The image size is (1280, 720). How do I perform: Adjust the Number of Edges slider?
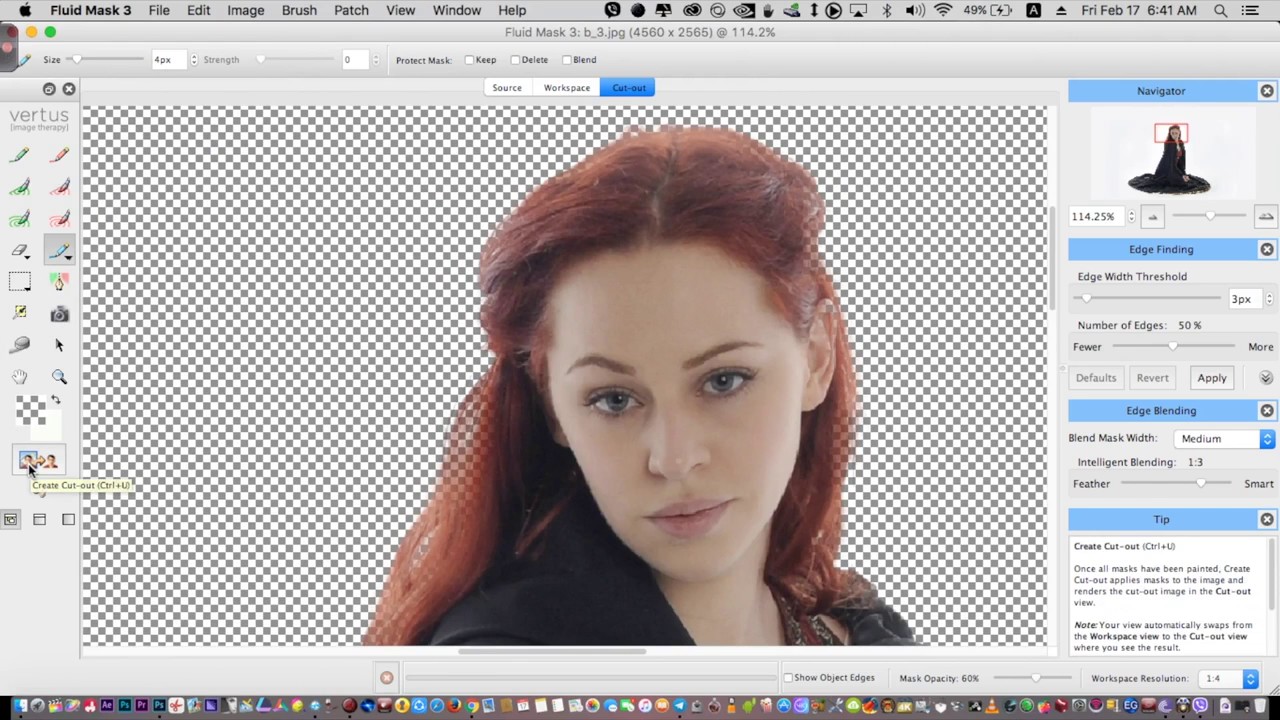click(x=1174, y=347)
